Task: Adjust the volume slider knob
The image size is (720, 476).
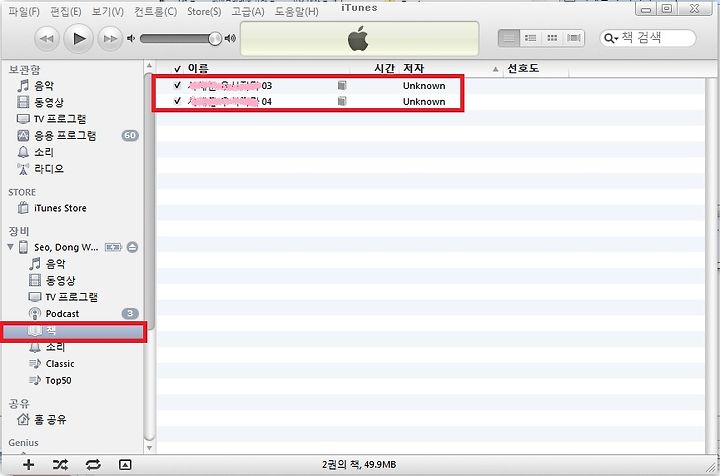Action: click(215, 39)
